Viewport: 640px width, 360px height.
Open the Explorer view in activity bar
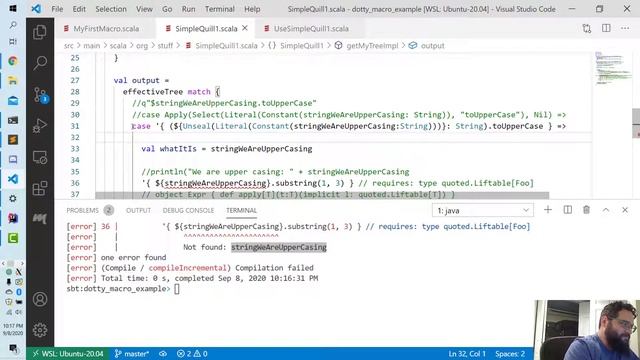pyautogui.click(x=40, y=32)
